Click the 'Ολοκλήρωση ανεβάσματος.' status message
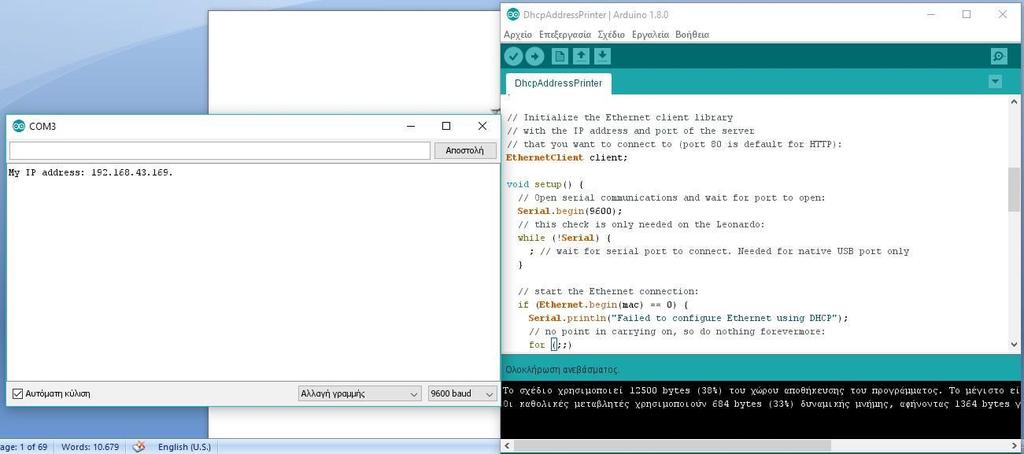 (x=562, y=370)
